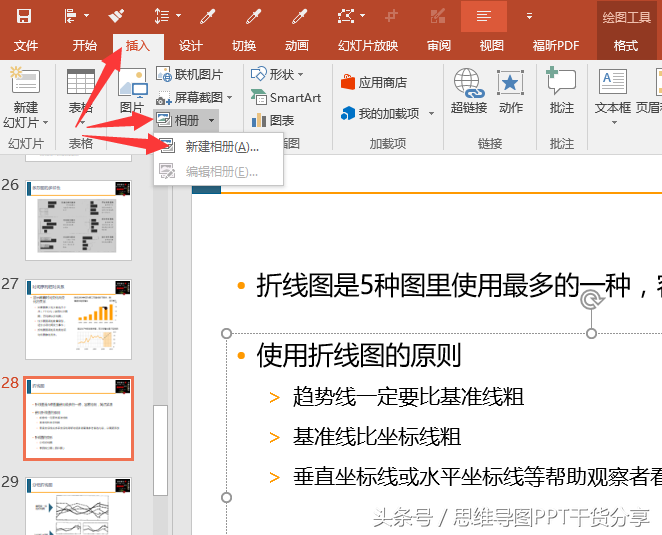Screen dimensions: 662x535
Task: Click the Save icon in quick access toolbar
Action: click(24, 16)
